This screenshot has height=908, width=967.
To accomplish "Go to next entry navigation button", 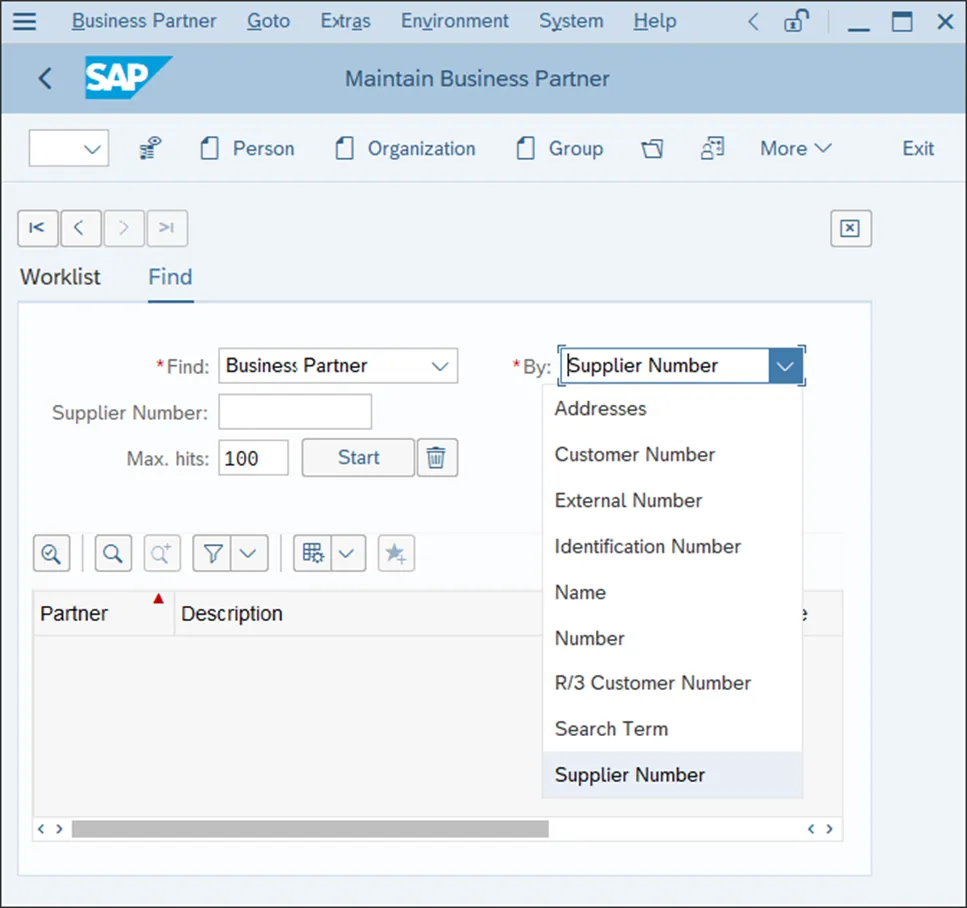I will [x=124, y=228].
